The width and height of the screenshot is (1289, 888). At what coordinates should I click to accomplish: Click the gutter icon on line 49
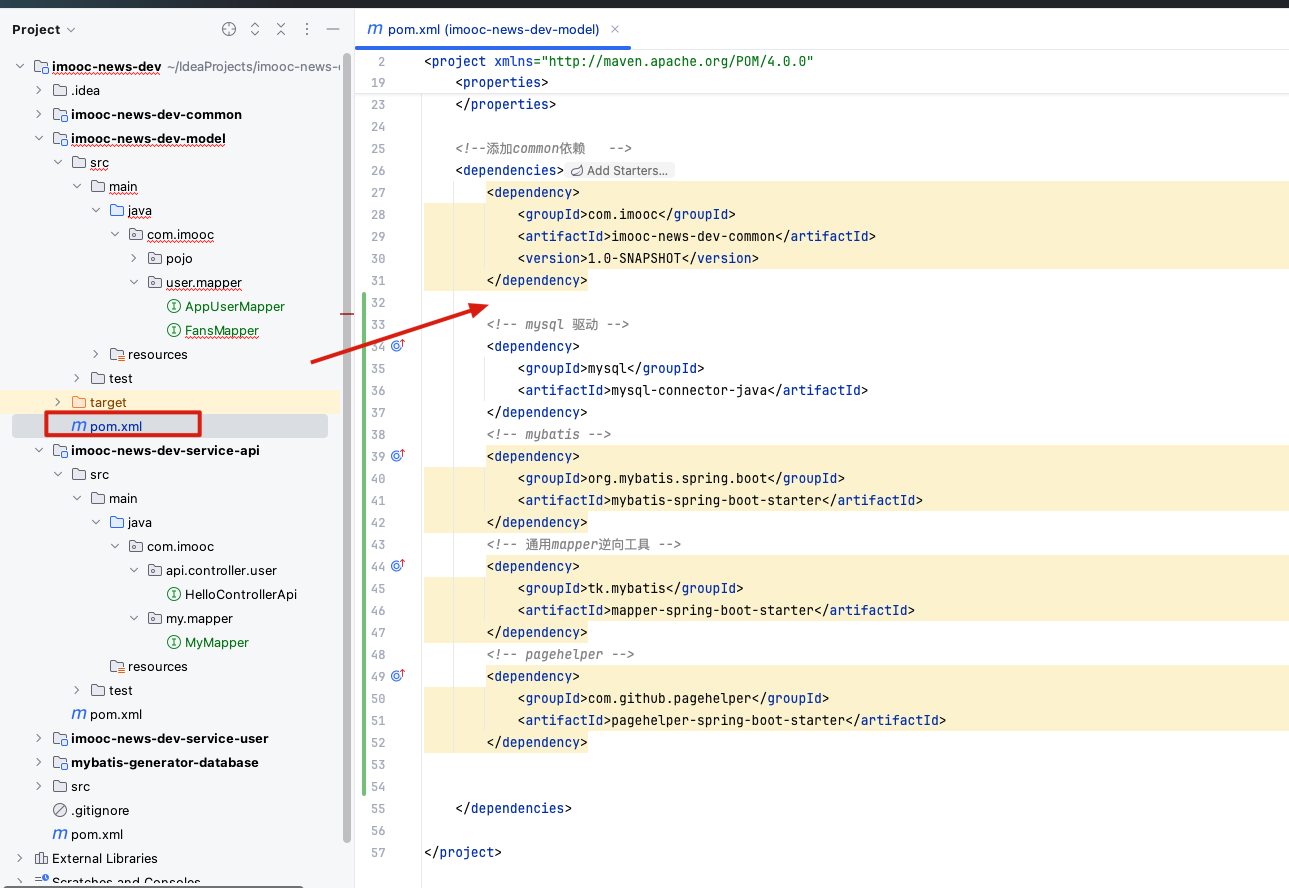click(397, 676)
